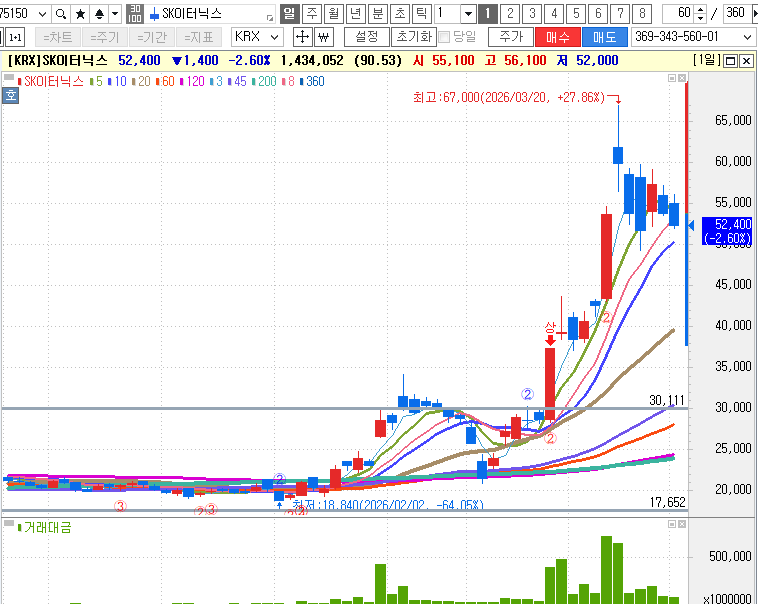The image size is (758, 604).
Task: Click the =지표 sync button
Action: tap(199, 37)
